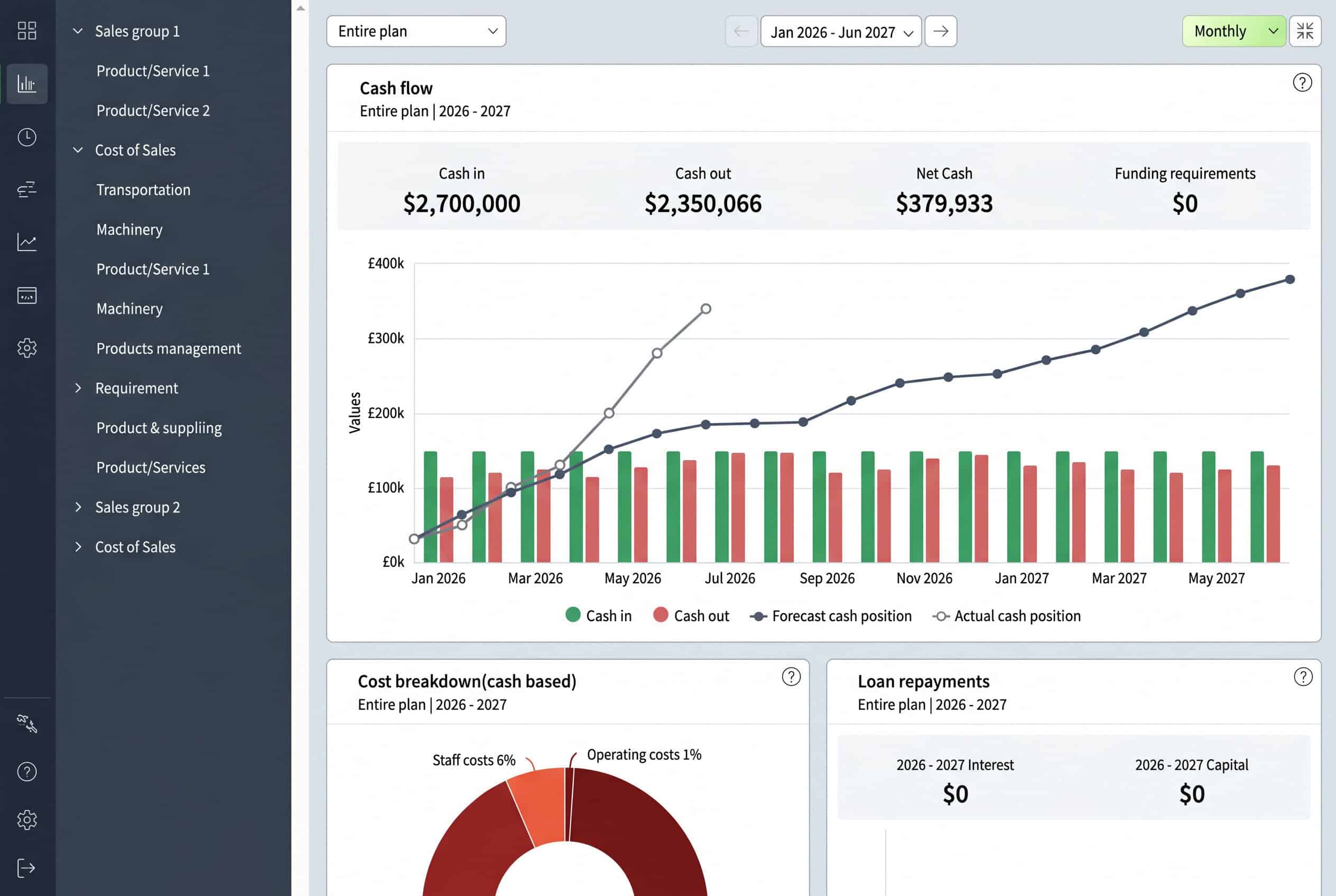The image size is (1336, 896).
Task: Click the Jun 2027 forecast data point
Action: coord(1289,279)
